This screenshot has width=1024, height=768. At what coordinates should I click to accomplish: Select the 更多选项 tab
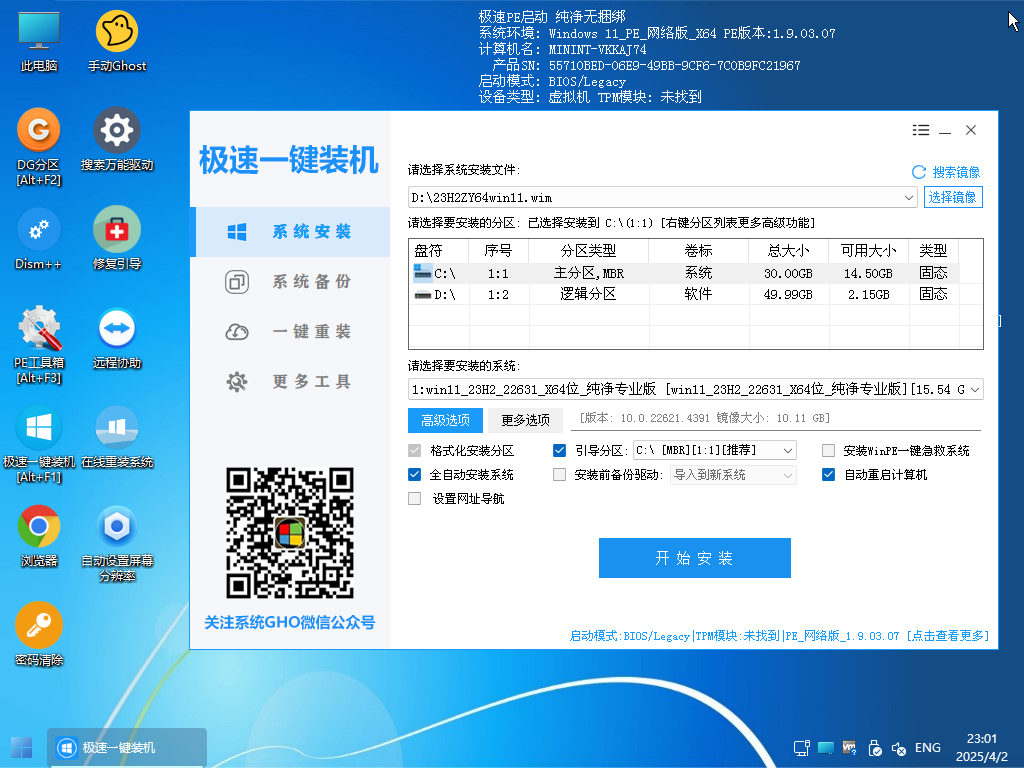(525, 420)
